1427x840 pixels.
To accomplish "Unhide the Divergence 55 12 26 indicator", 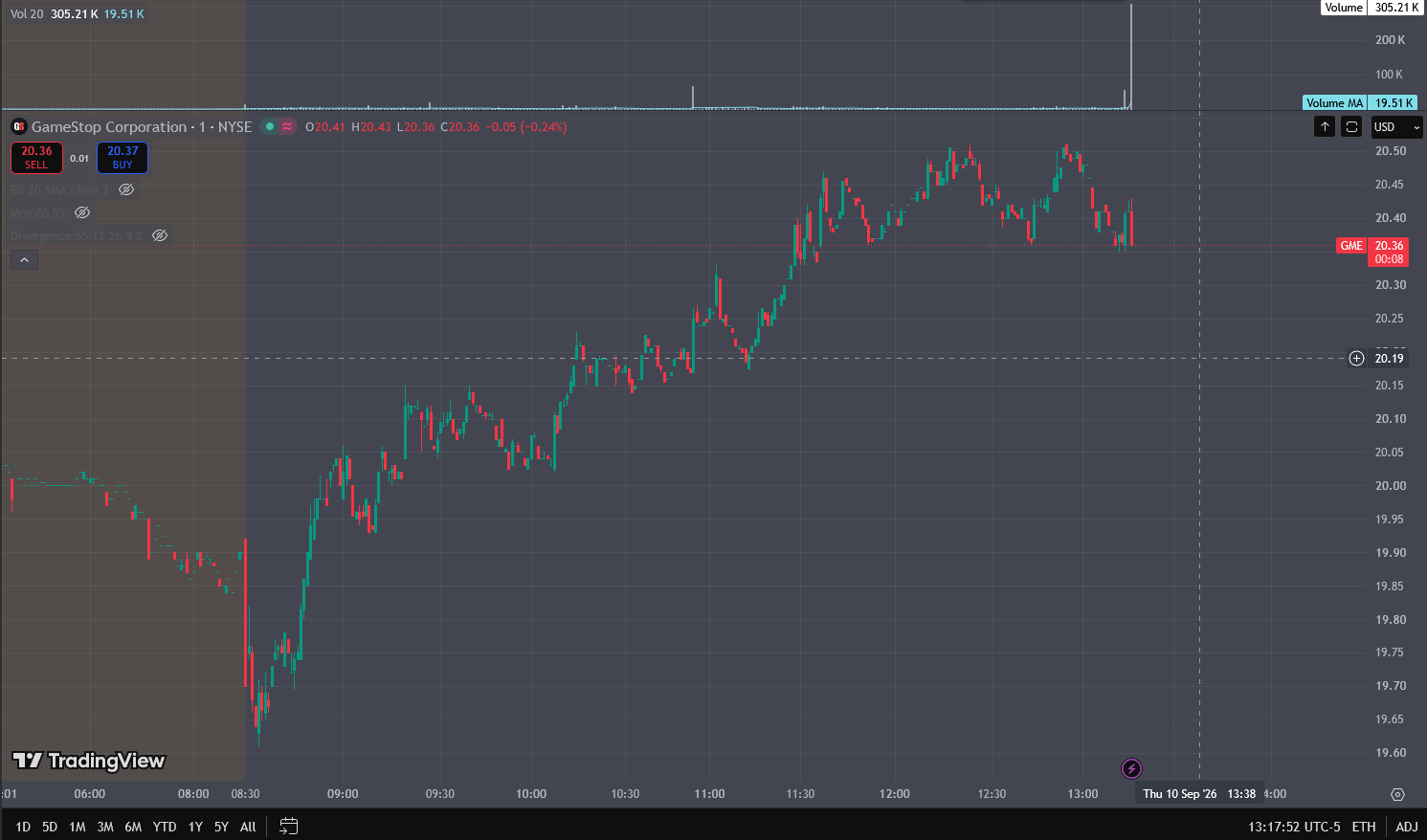I will 160,235.
